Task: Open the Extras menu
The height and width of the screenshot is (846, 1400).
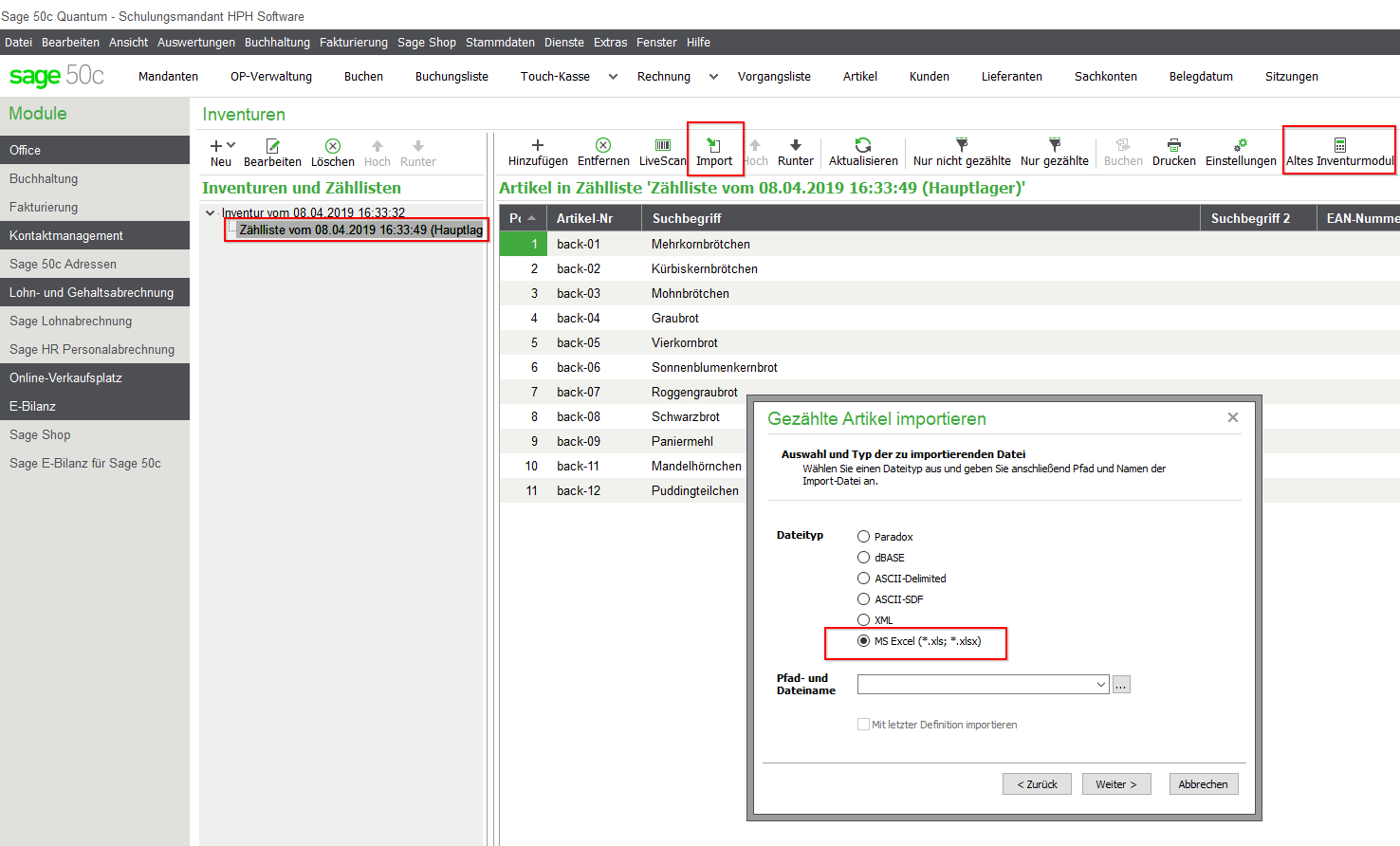Action: 611,43
